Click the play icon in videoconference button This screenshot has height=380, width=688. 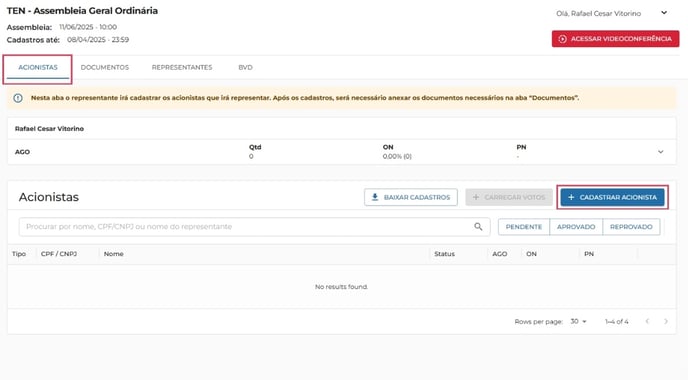point(562,39)
